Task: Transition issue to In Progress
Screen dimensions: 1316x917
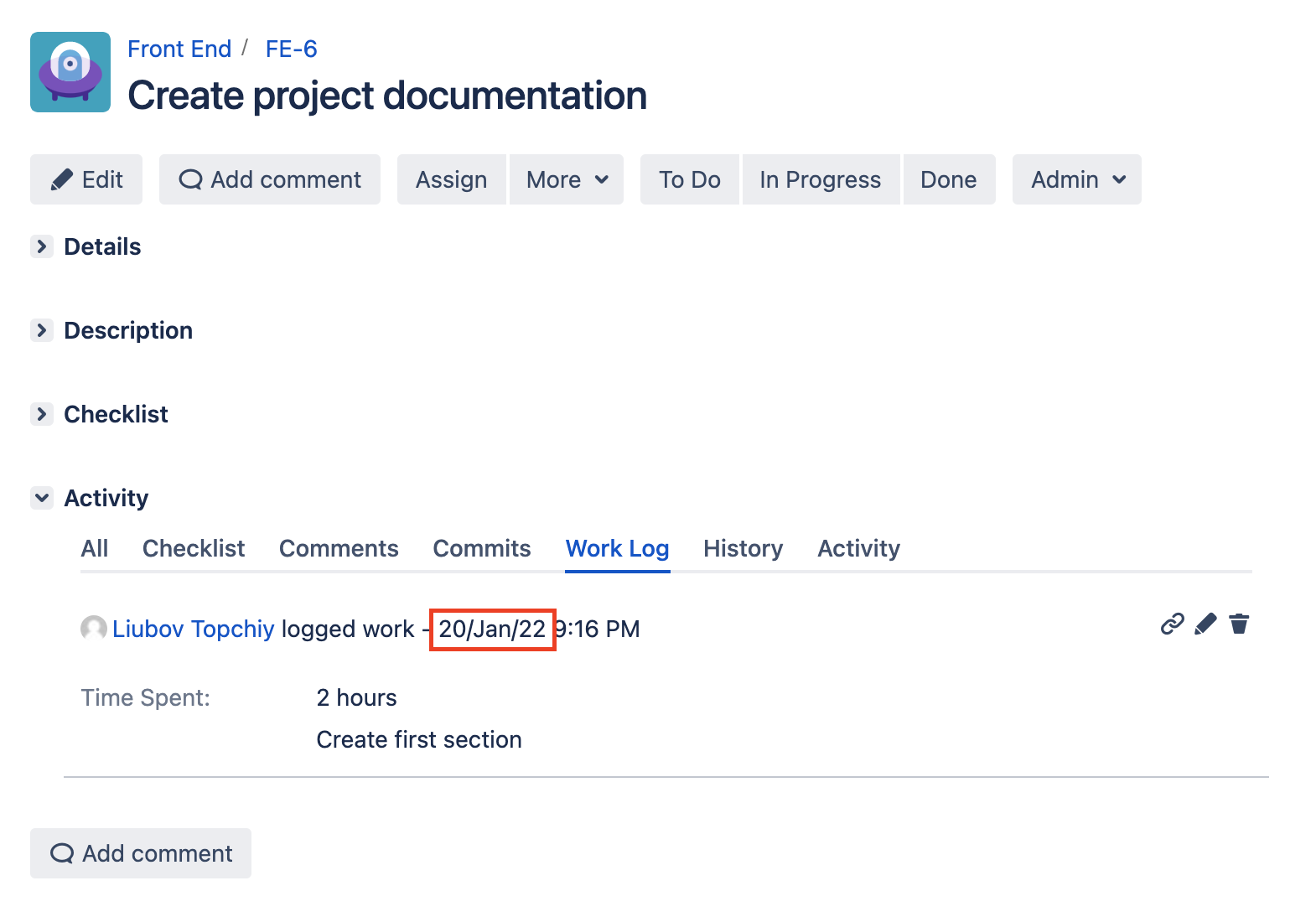Action: (x=820, y=179)
